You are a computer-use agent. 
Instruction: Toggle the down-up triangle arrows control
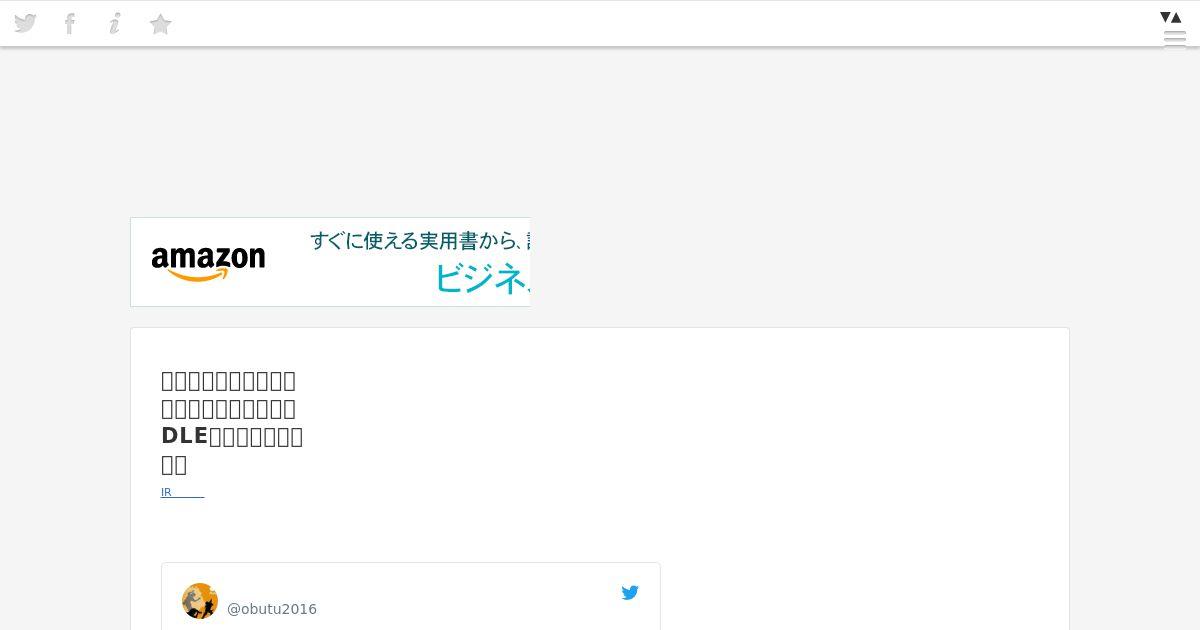tap(1171, 17)
